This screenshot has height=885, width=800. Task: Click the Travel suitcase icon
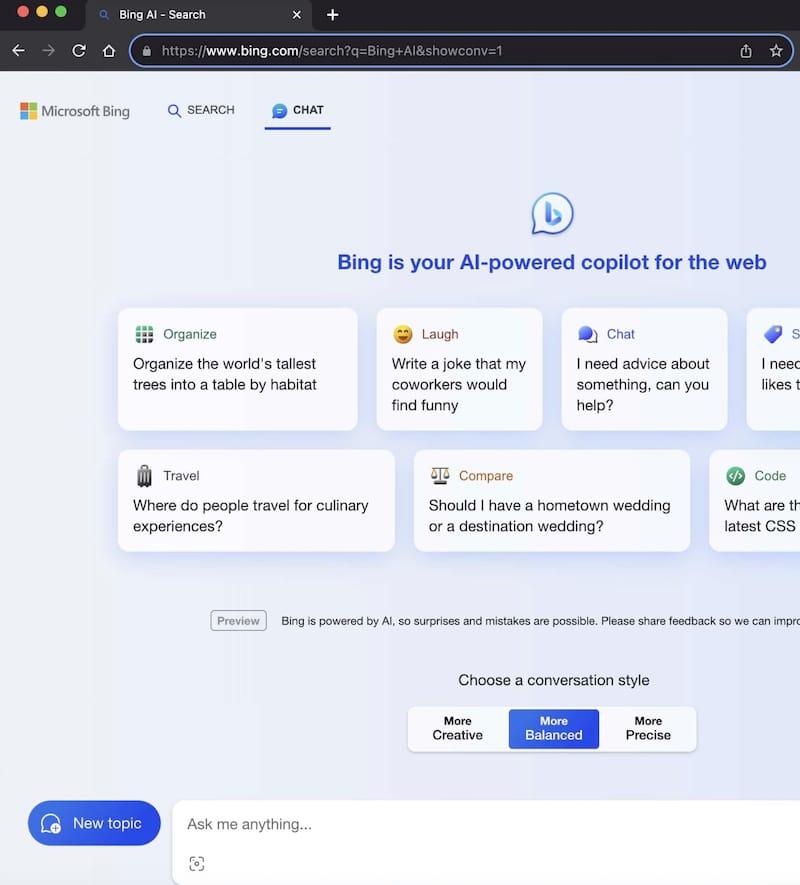[x=145, y=476]
